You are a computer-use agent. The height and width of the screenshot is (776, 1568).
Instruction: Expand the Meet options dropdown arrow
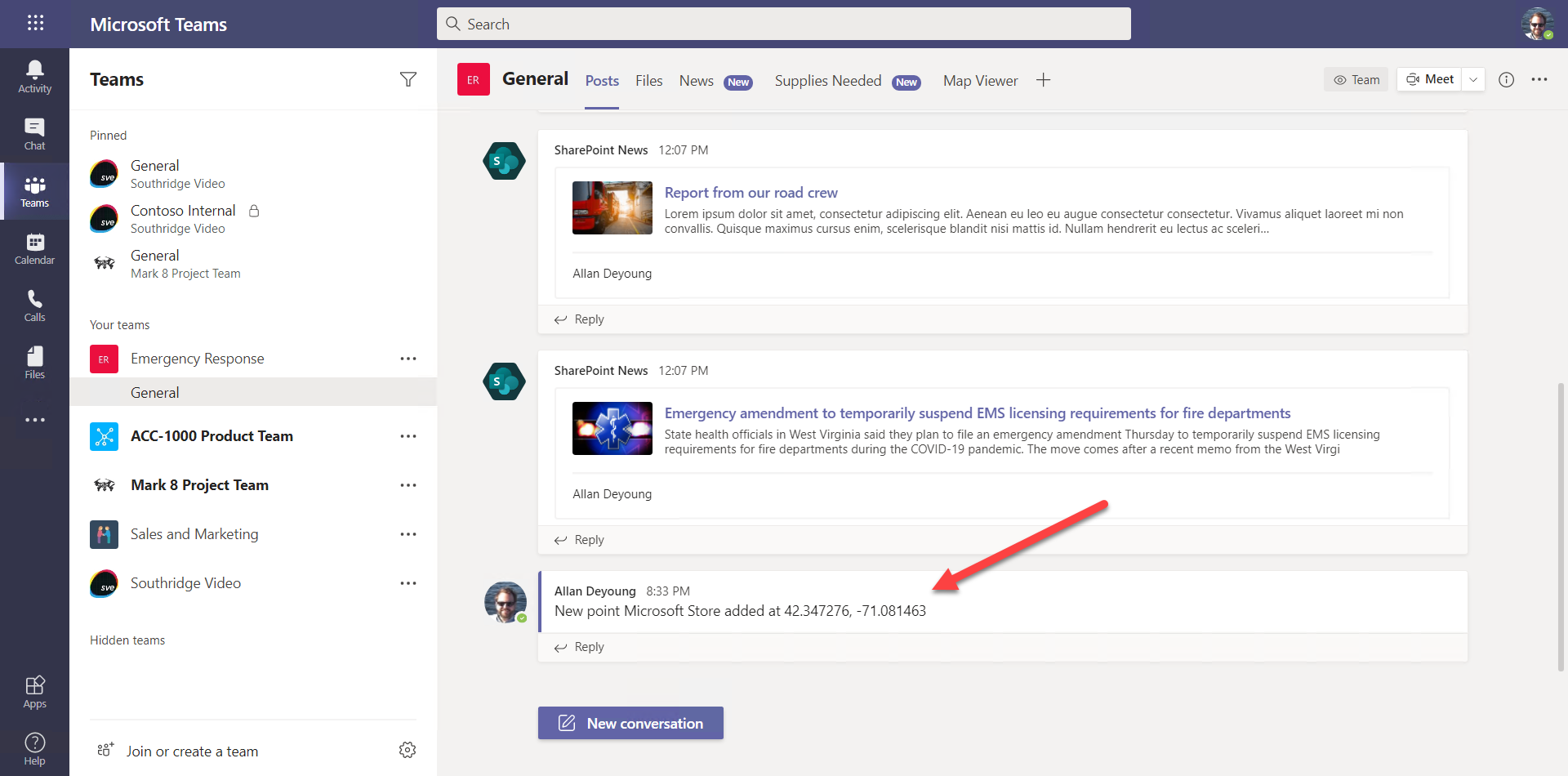(x=1473, y=79)
